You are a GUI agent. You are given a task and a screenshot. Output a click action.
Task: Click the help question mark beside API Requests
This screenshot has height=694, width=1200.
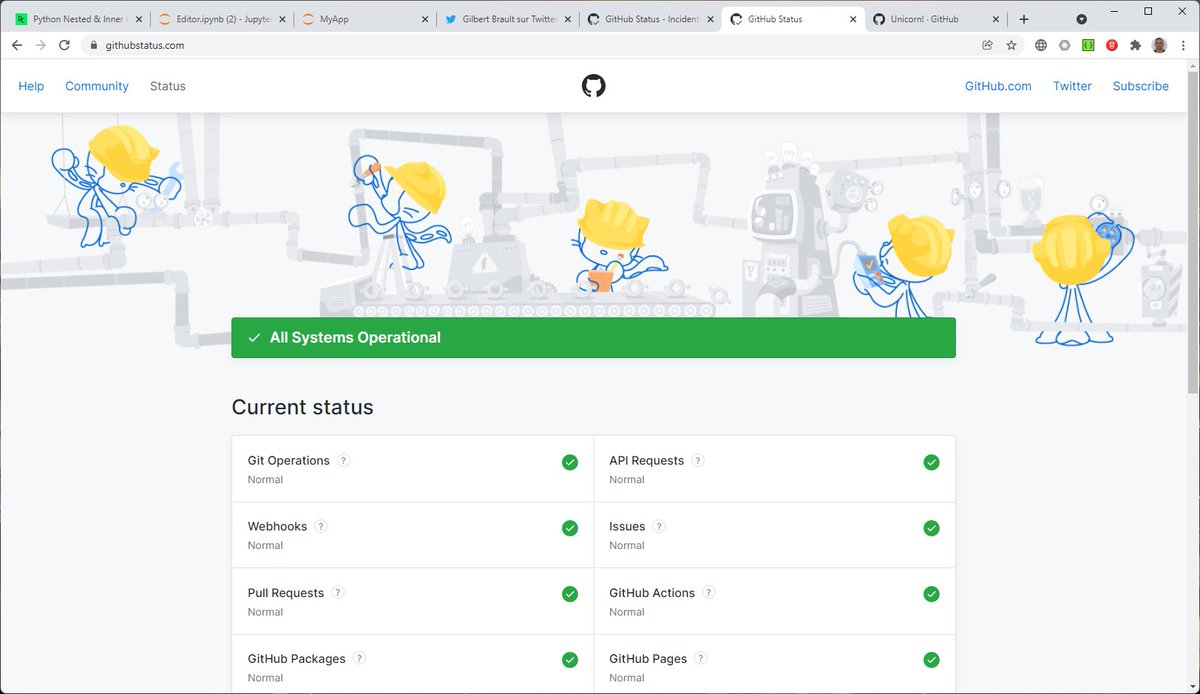coord(698,461)
